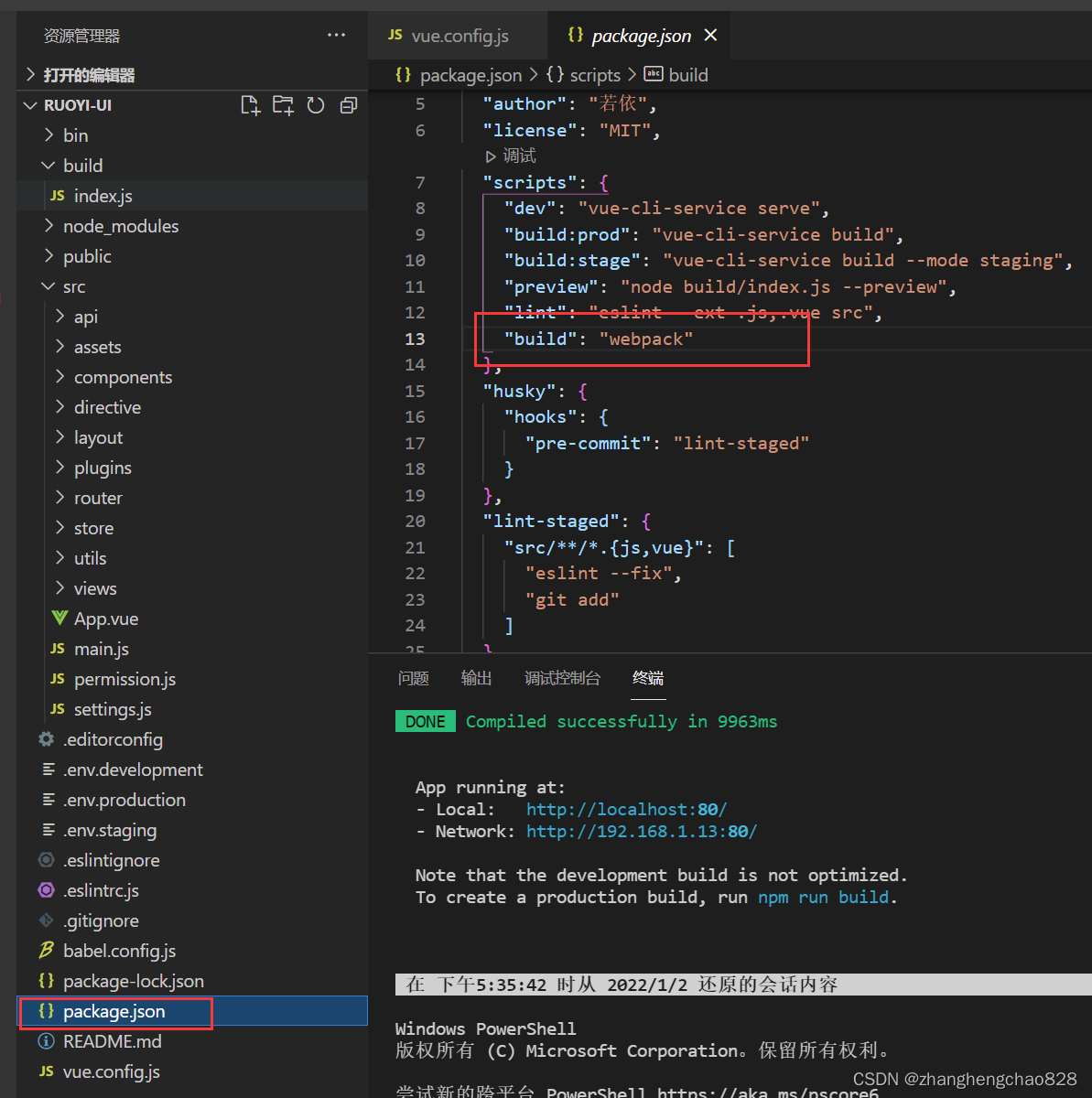This screenshot has width=1092, height=1098.
Task: Place cursor on the "webpack" value on line 13
Action: point(646,339)
